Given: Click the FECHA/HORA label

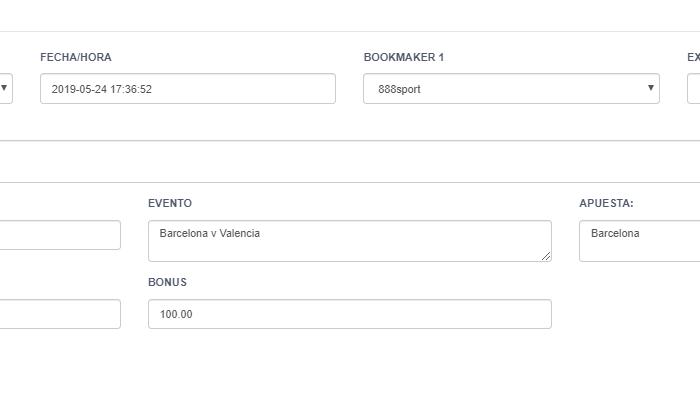Looking at the screenshot, I should pos(76,57).
